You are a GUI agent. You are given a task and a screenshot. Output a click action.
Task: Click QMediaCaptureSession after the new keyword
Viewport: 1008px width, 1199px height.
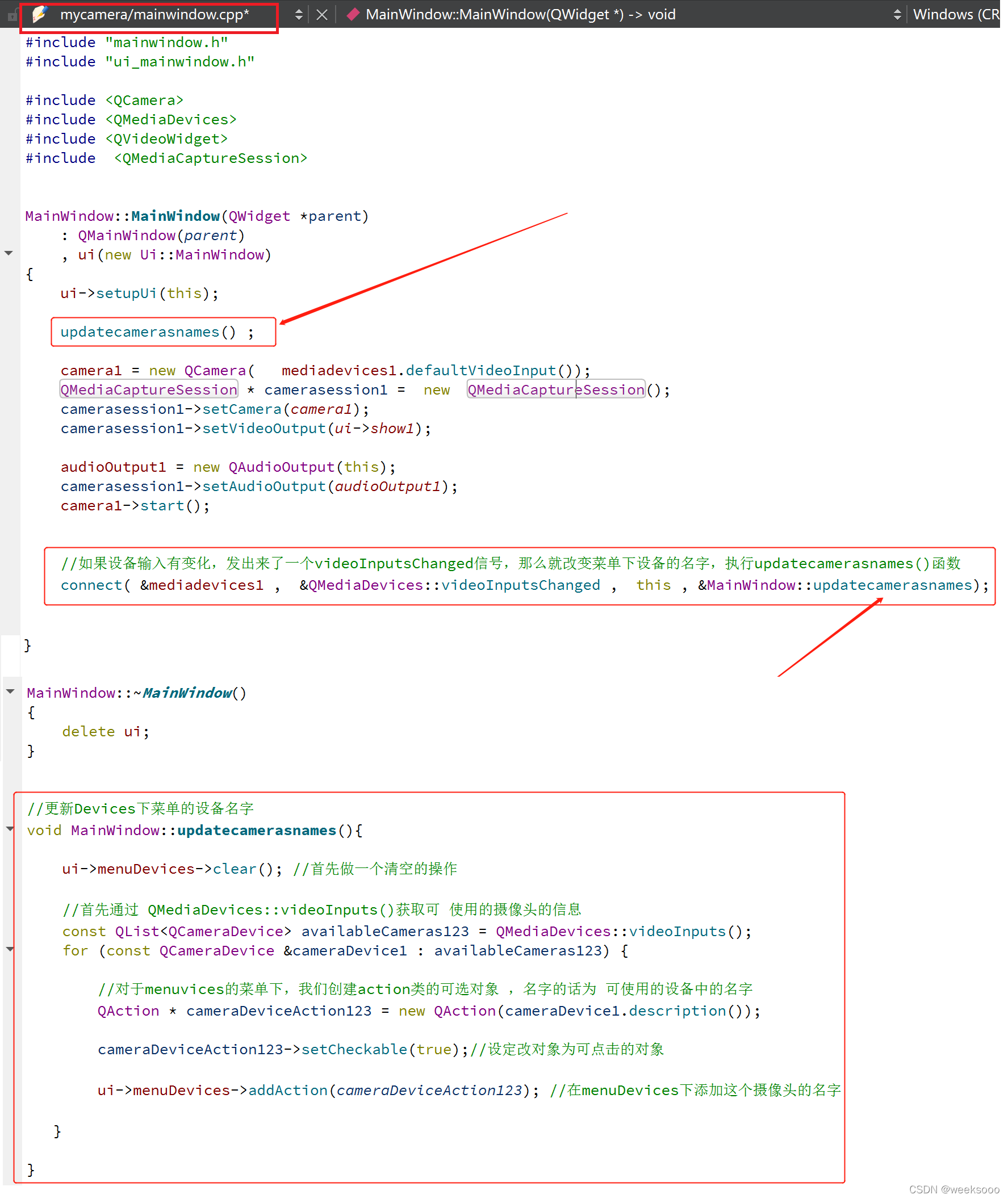[556, 389]
